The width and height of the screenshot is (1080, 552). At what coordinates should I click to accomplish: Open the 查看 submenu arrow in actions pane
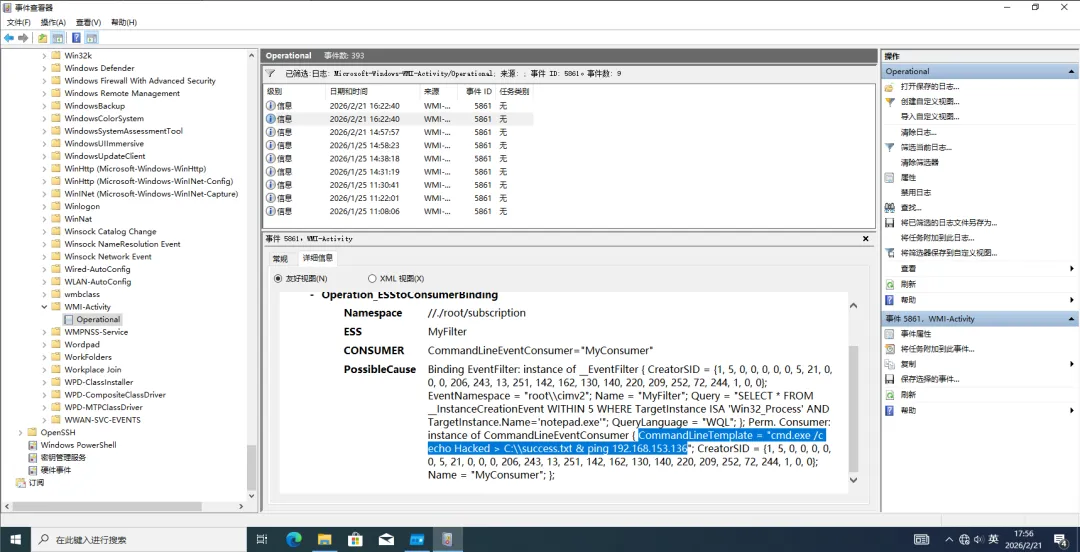[x=1072, y=268]
